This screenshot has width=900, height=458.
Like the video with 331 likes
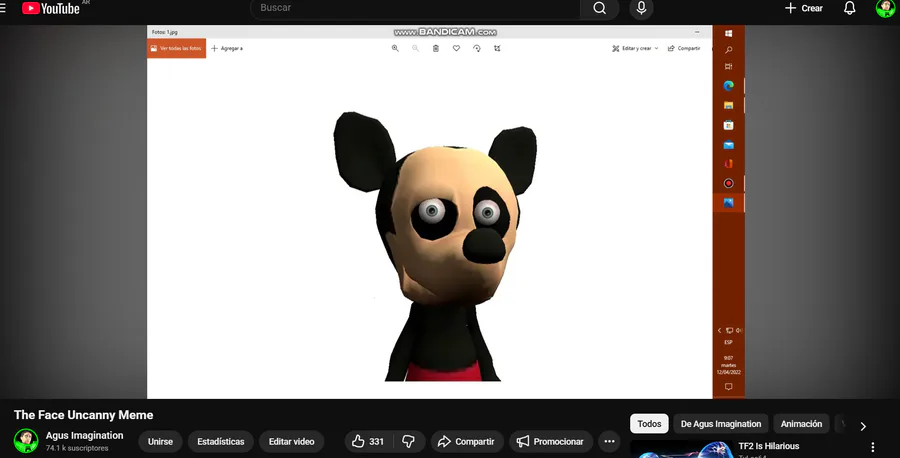368,441
